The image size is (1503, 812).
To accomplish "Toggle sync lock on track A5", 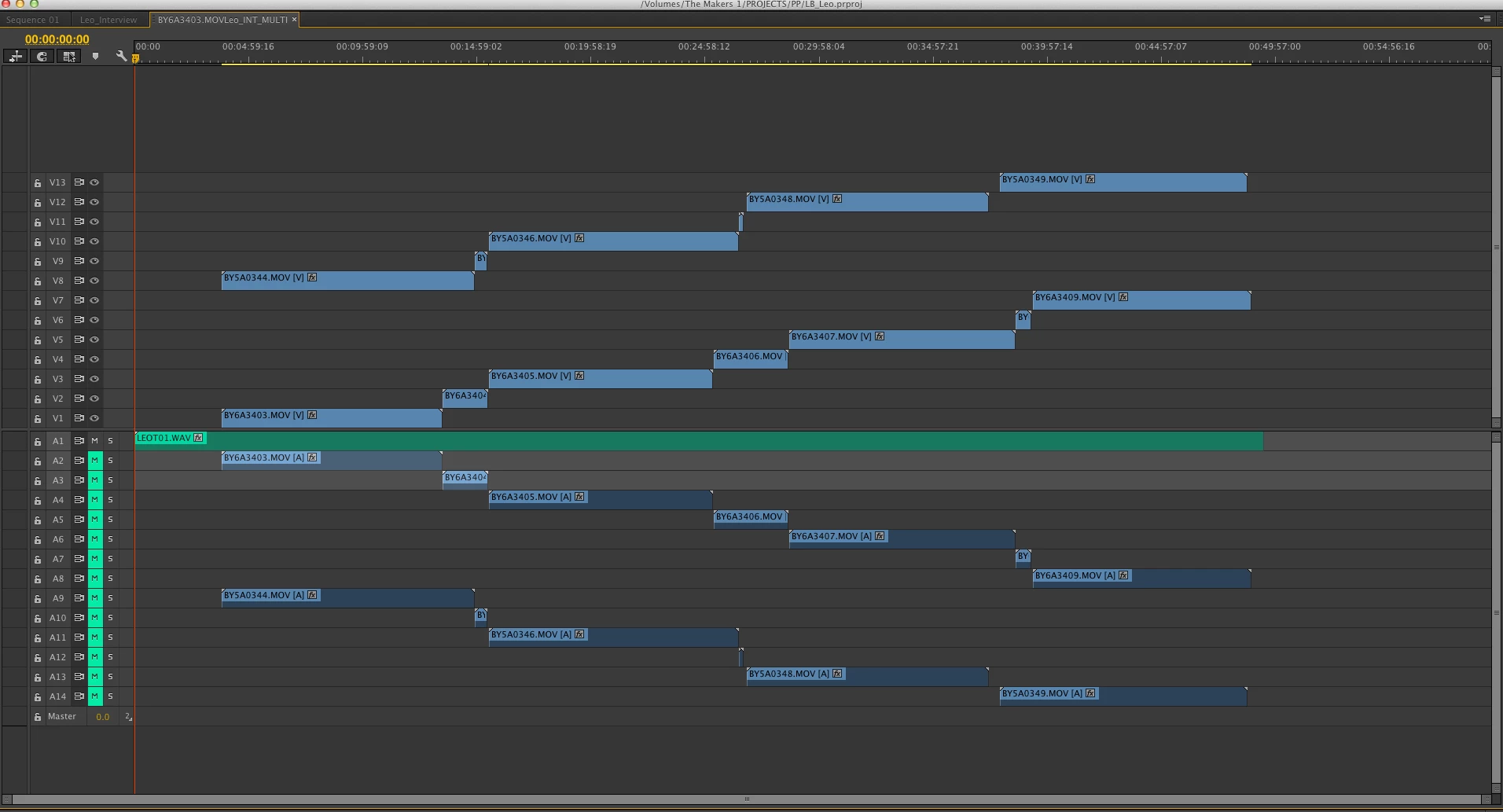I will [x=79, y=520].
